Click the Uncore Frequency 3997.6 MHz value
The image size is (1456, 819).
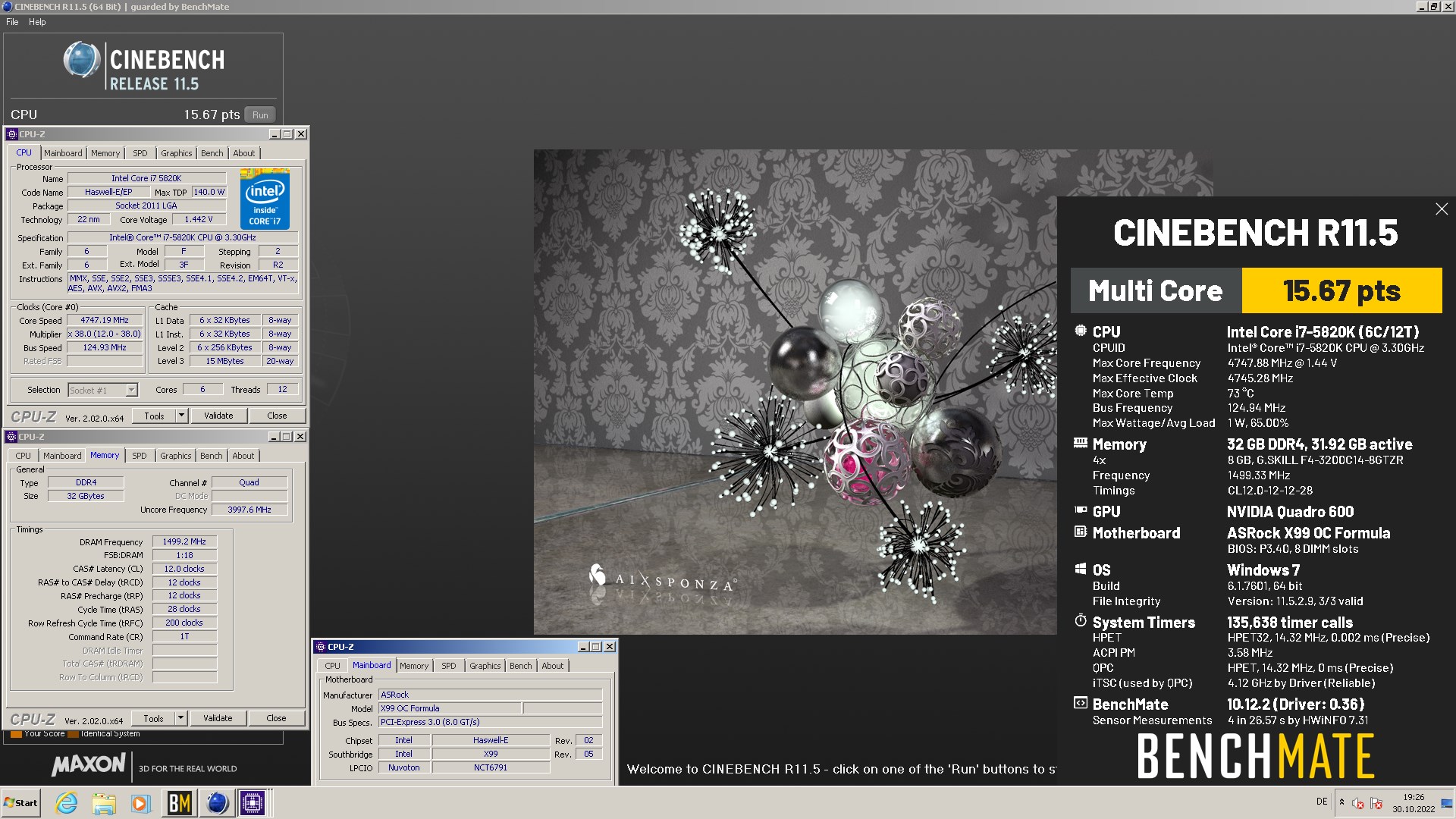[x=249, y=510]
